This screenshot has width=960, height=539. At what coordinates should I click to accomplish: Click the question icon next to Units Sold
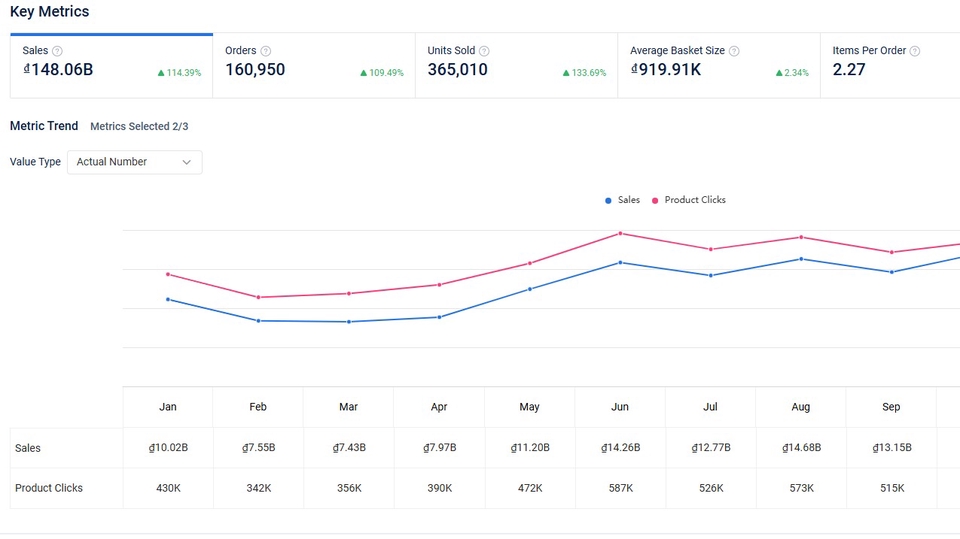point(484,51)
